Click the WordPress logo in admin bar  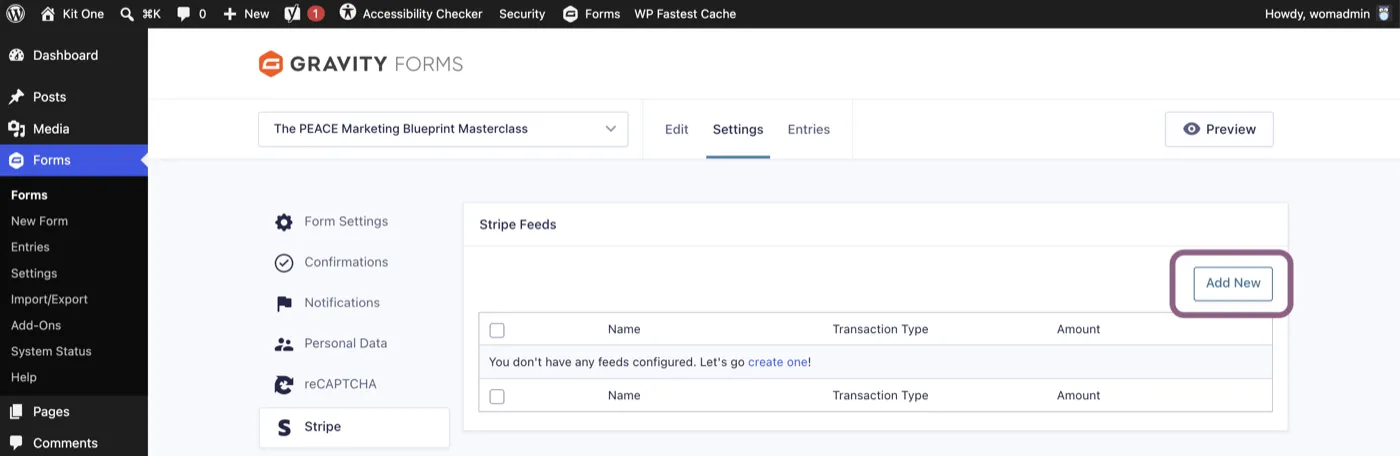click(x=16, y=14)
